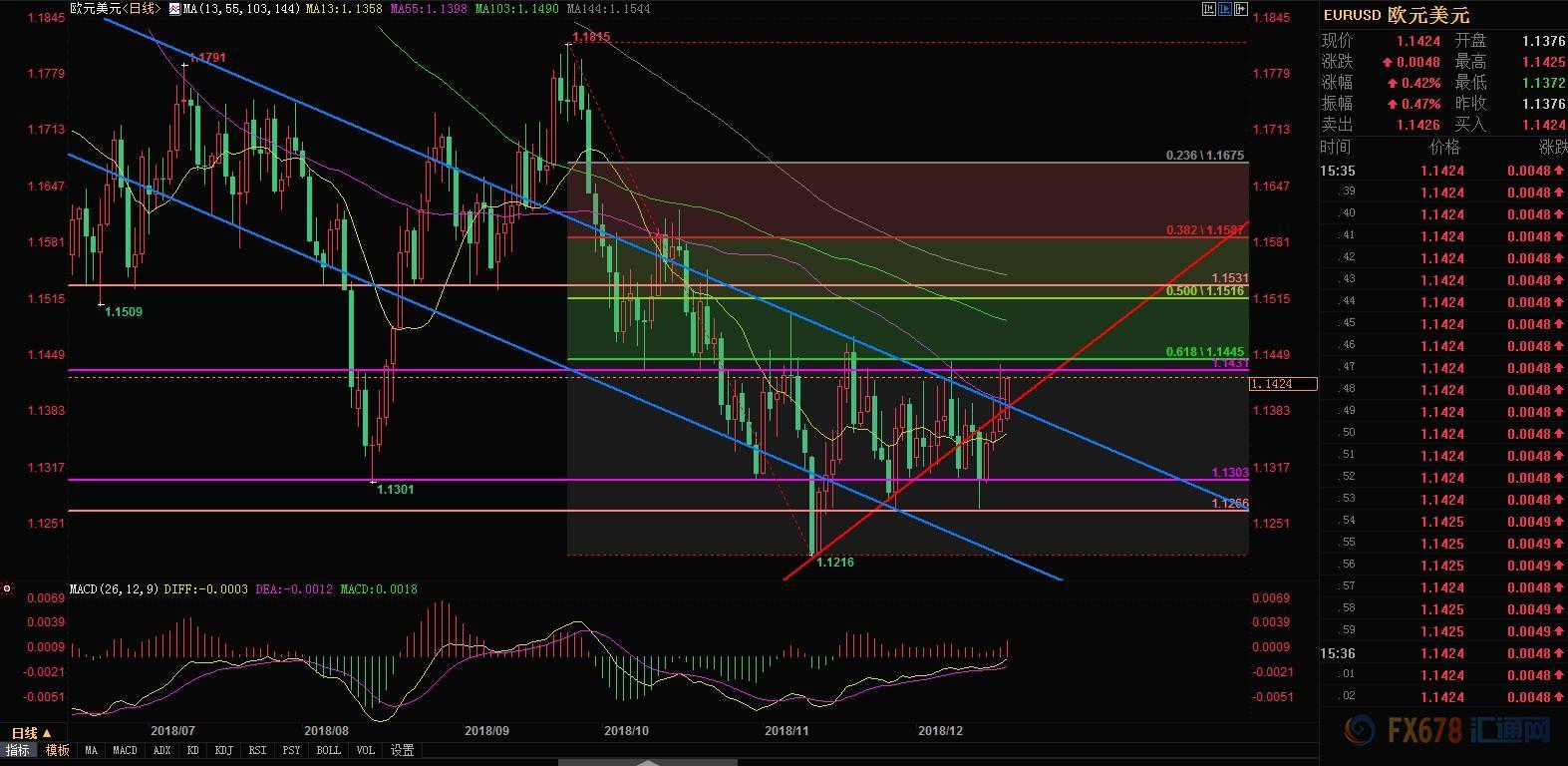Click the 1.1301 low price label
Viewport: 1568px width, 766px height.
396,490
